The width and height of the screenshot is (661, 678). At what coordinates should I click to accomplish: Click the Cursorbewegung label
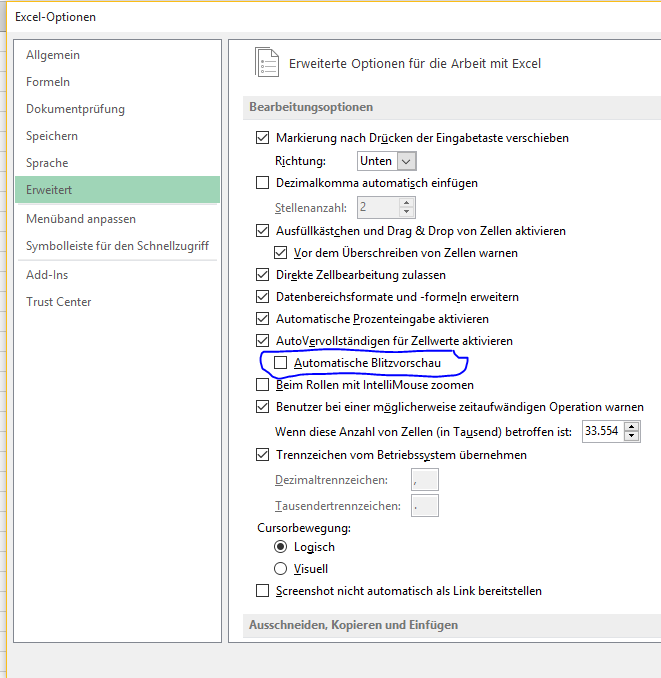coord(304,528)
